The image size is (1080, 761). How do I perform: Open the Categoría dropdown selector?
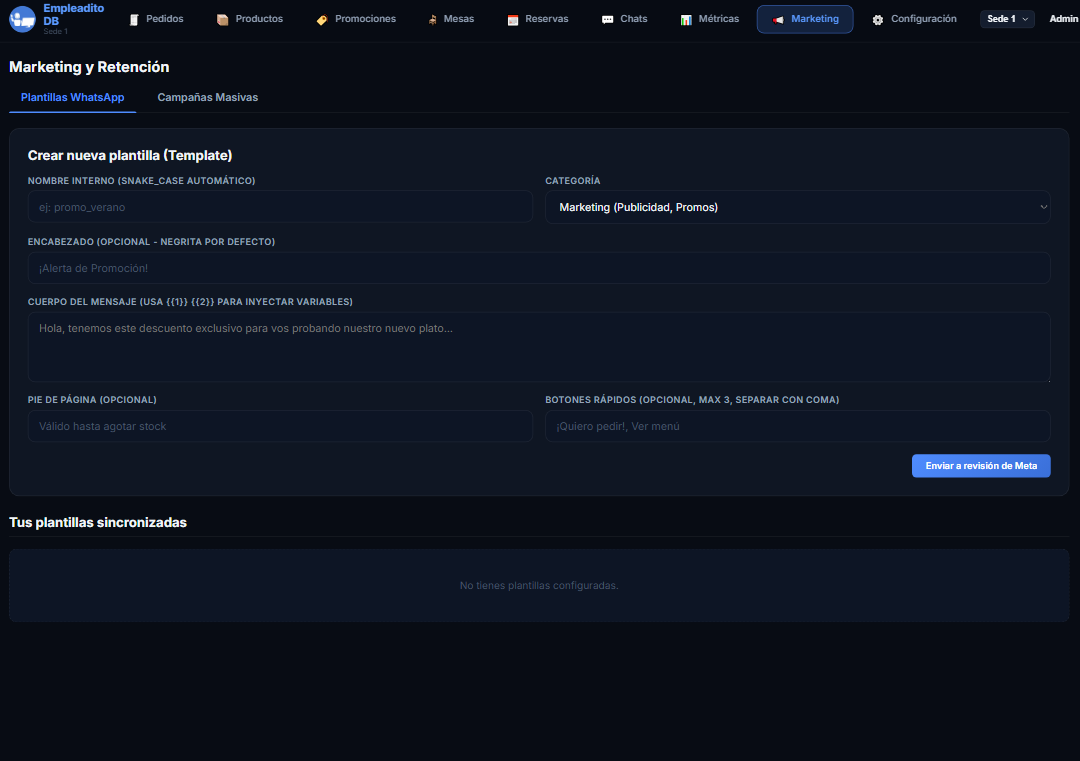[797, 207]
